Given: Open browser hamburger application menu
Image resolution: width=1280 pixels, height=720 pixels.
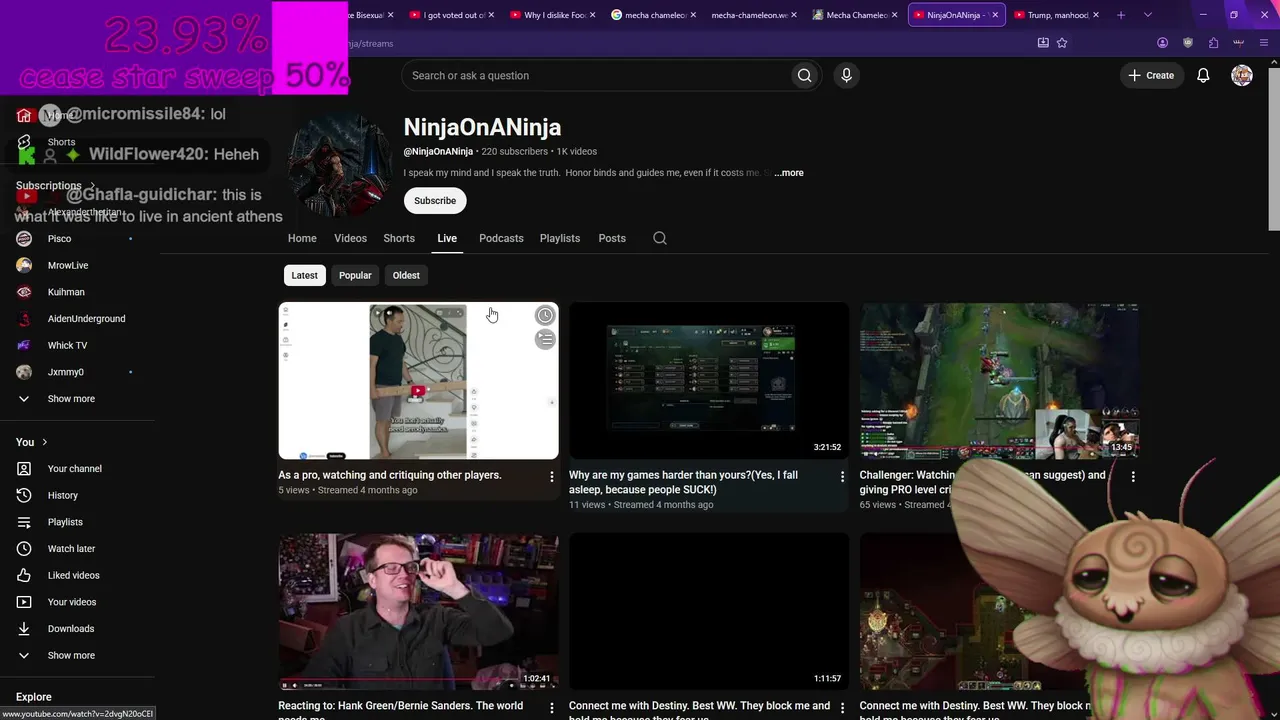Looking at the screenshot, I should click(1265, 43).
